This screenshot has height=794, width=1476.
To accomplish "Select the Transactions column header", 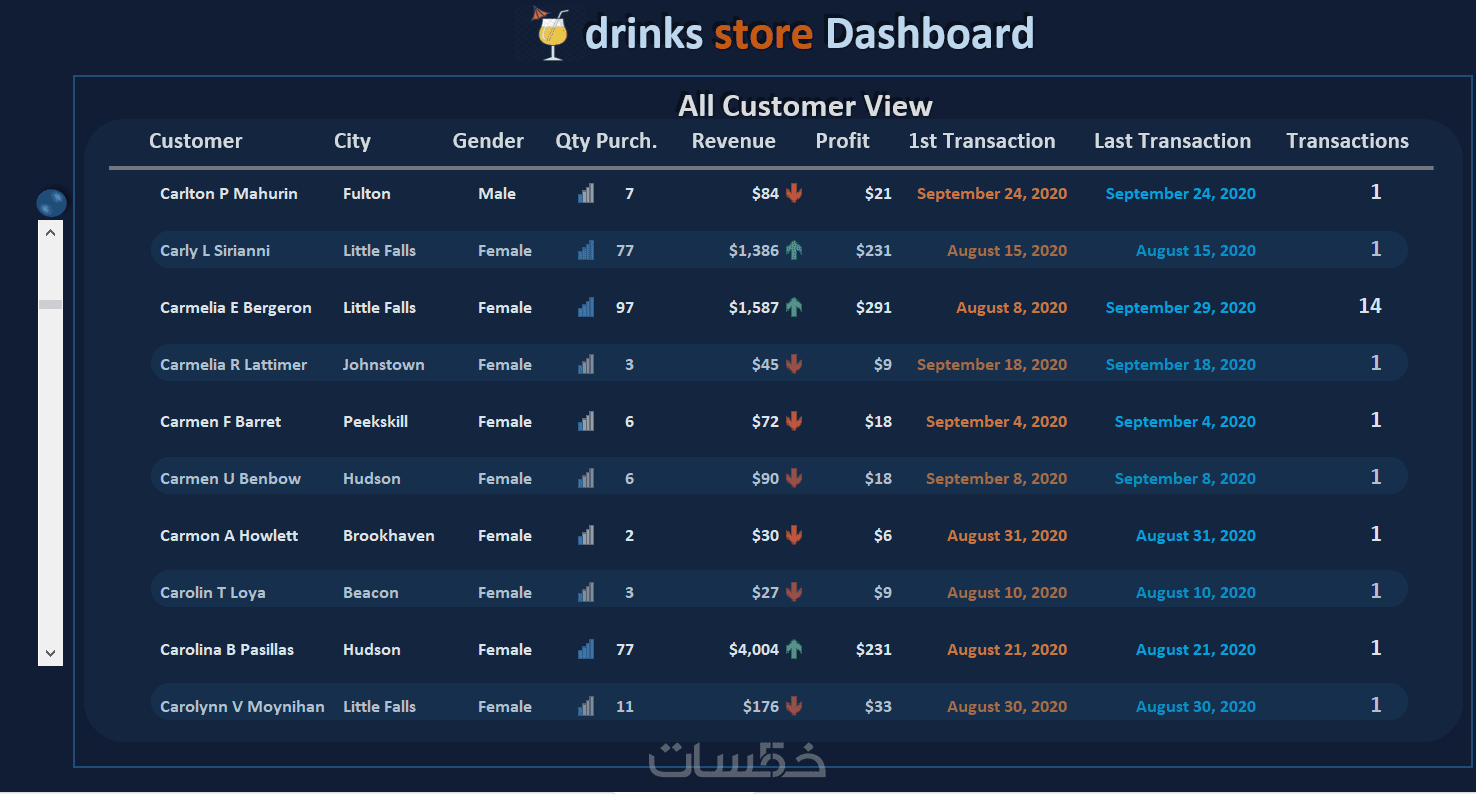I will click(x=1347, y=141).
